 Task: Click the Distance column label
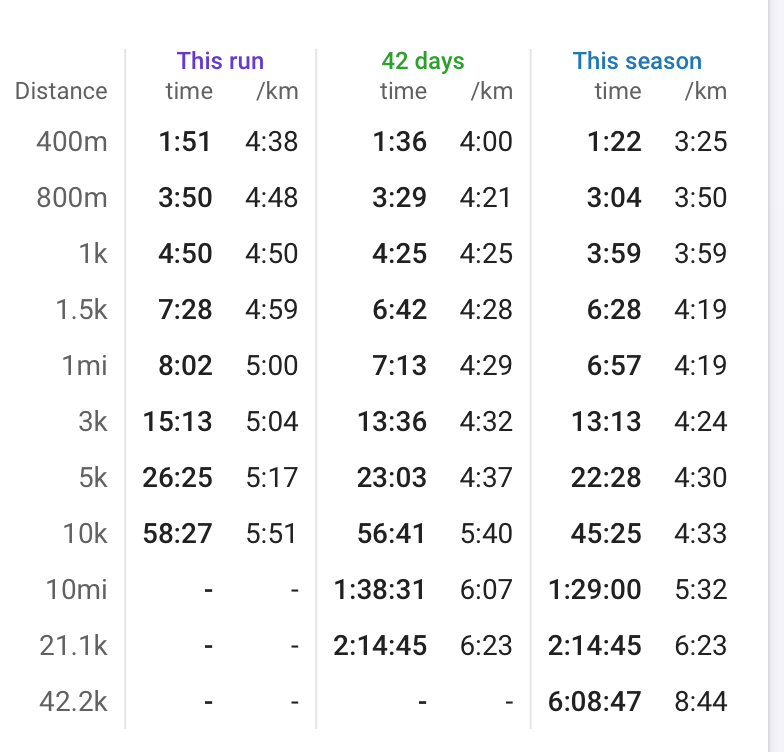(61, 91)
